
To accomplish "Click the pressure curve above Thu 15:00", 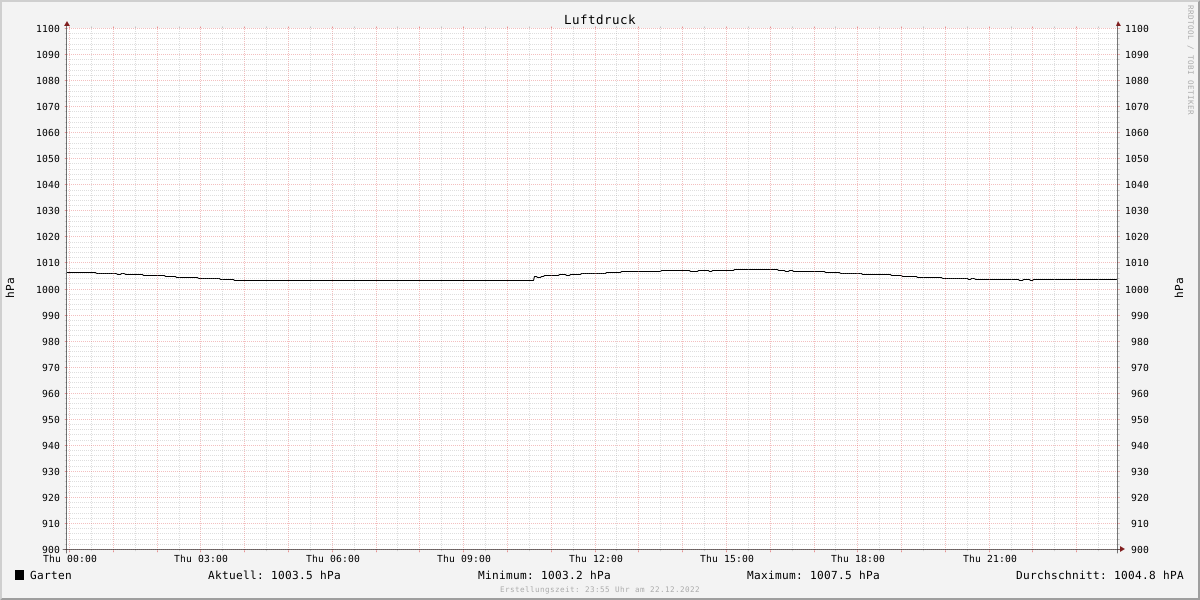I will point(727,270).
